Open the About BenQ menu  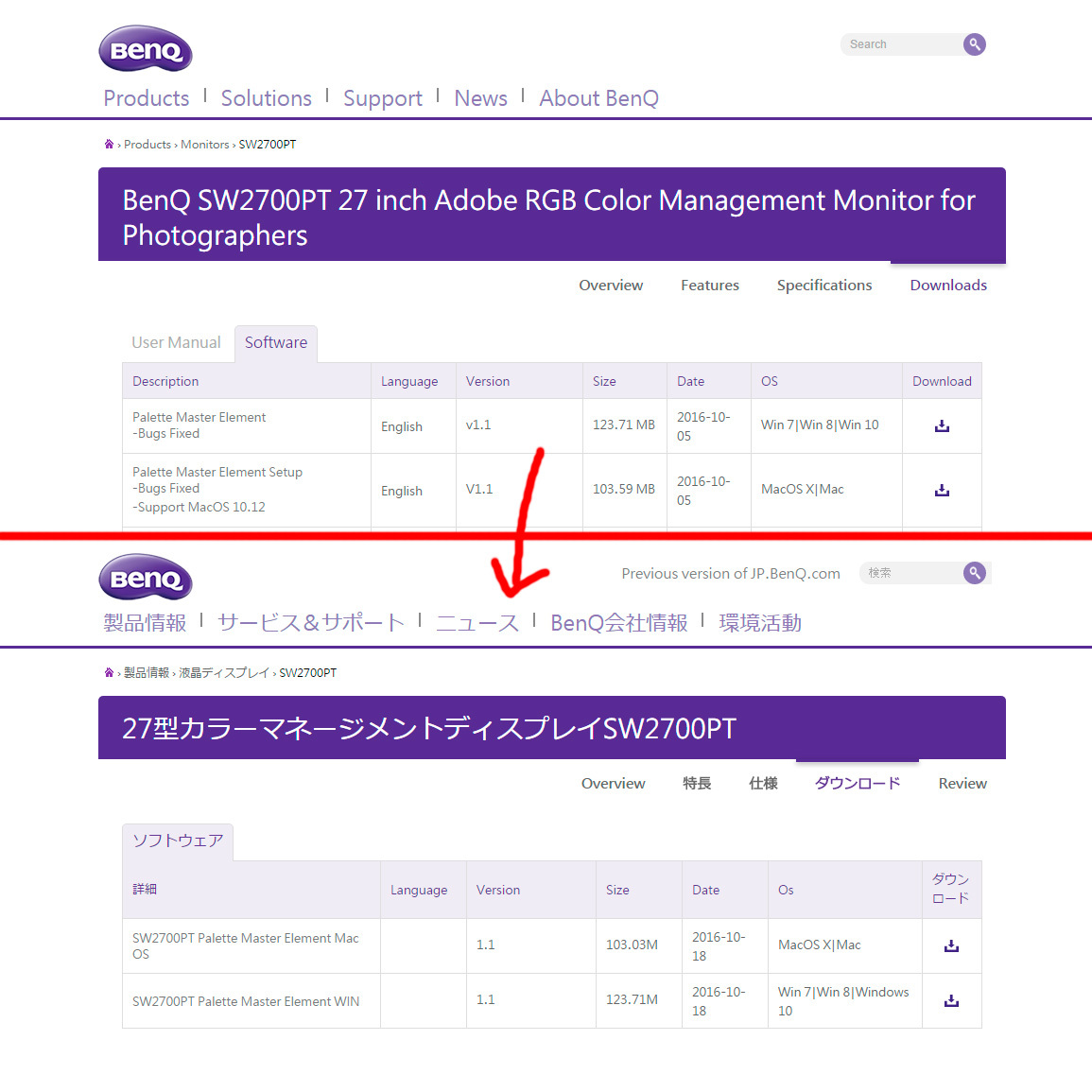[x=598, y=98]
